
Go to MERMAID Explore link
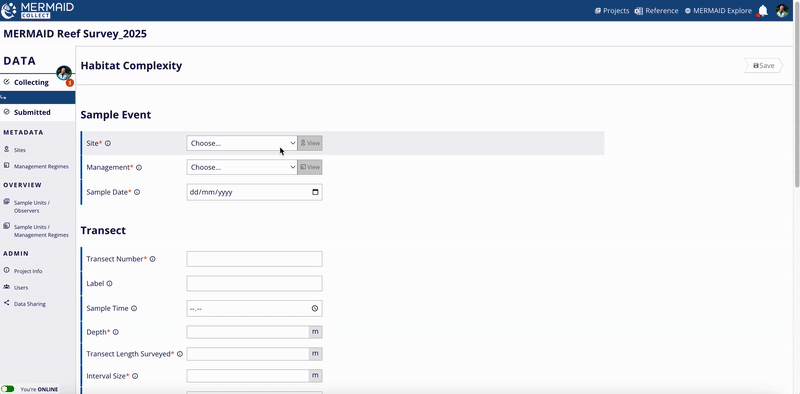pos(718,11)
